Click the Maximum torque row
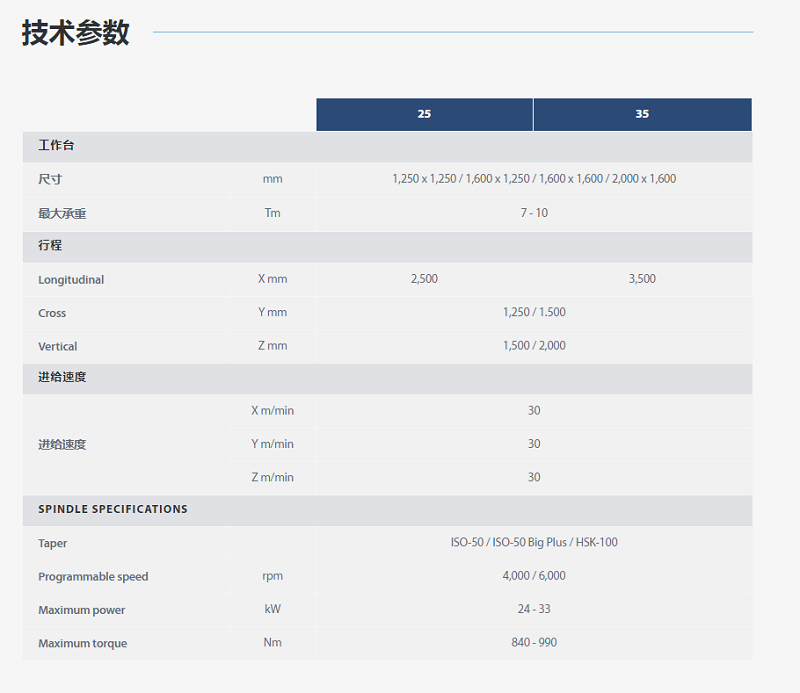 pyautogui.click(x=80, y=643)
